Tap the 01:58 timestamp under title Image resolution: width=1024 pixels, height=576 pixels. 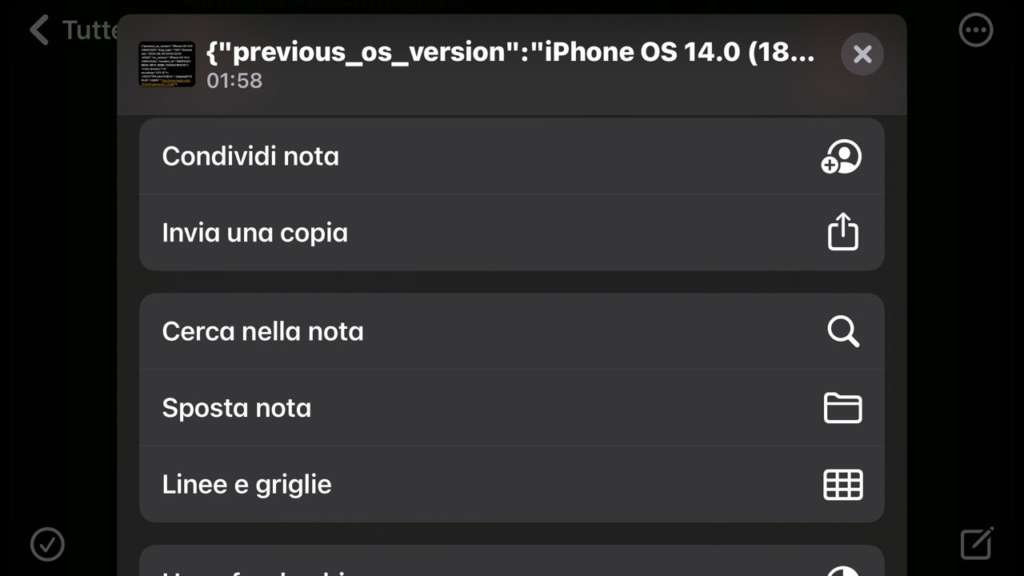pyautogui.click(x=234, y=81)
